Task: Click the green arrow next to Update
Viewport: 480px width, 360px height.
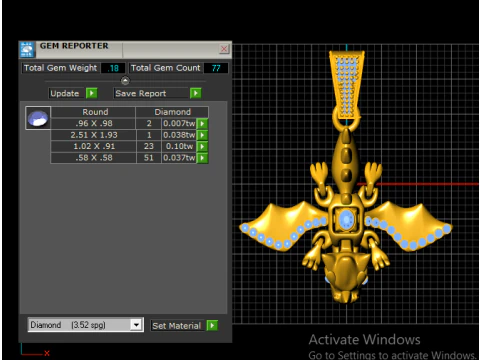Action: (x=91, y=93)
